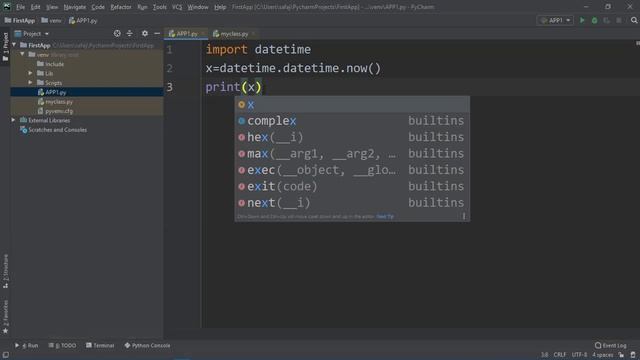640x360 pixels.
Task: Run the APP1 configuration with green arrow
Action: [582, 20]
